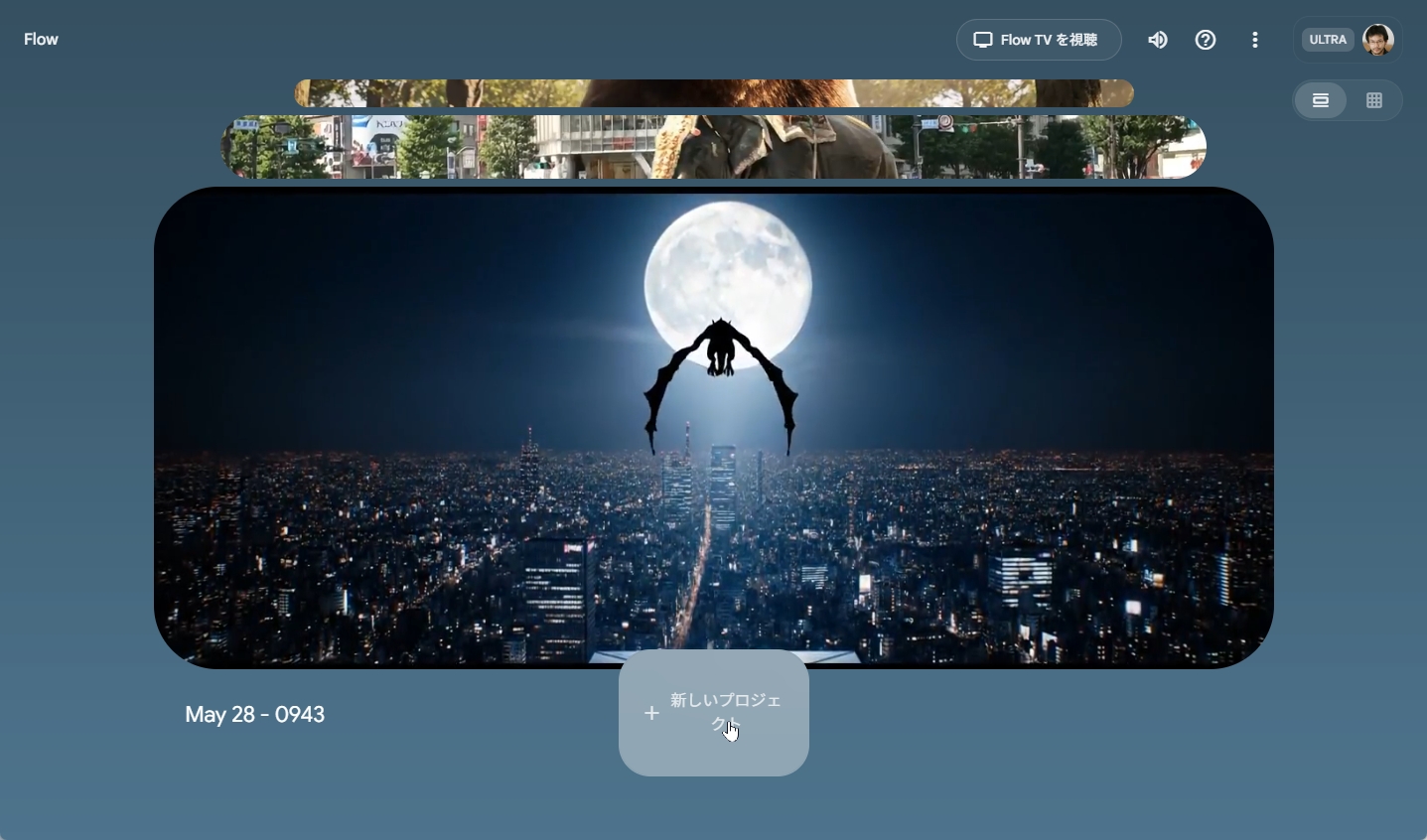Switch to the stacked list view

[1321, 100]
